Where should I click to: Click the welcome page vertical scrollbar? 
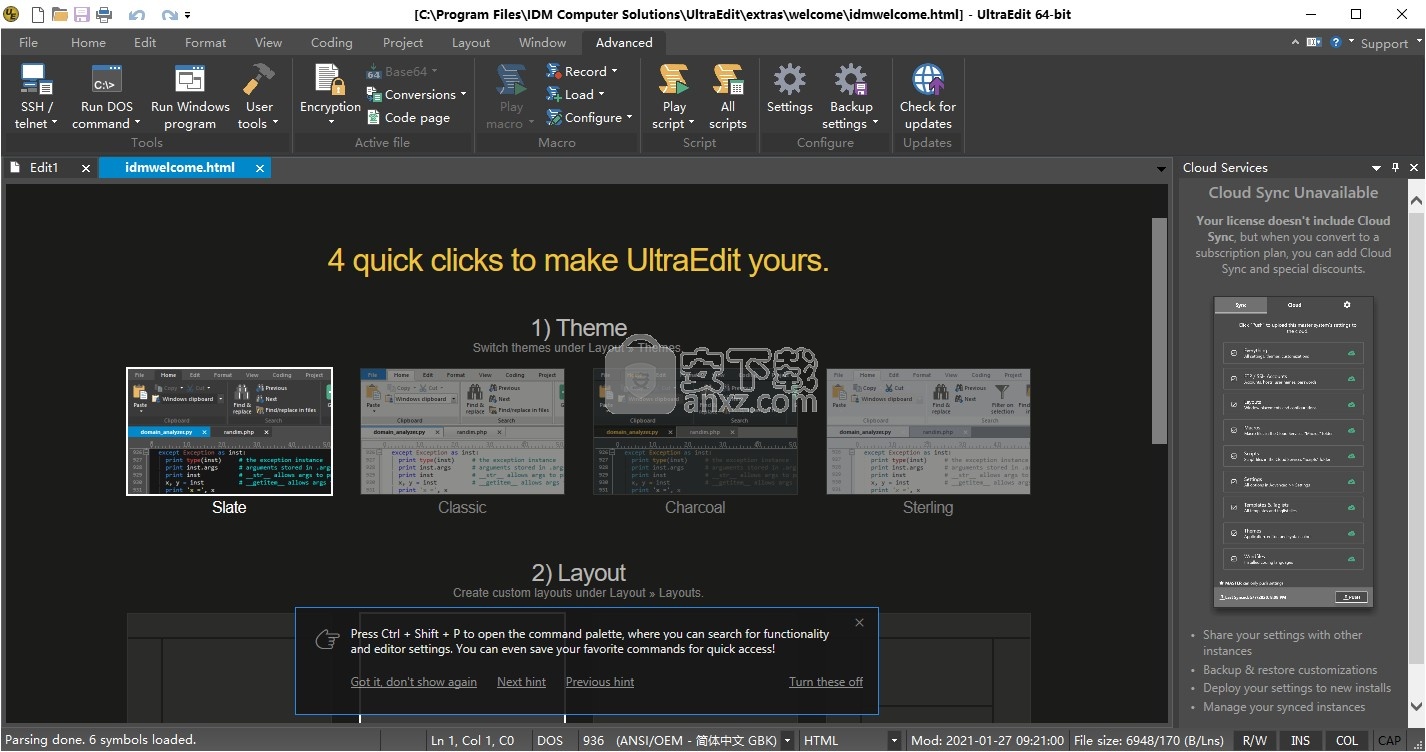[x=1159, y=330]
